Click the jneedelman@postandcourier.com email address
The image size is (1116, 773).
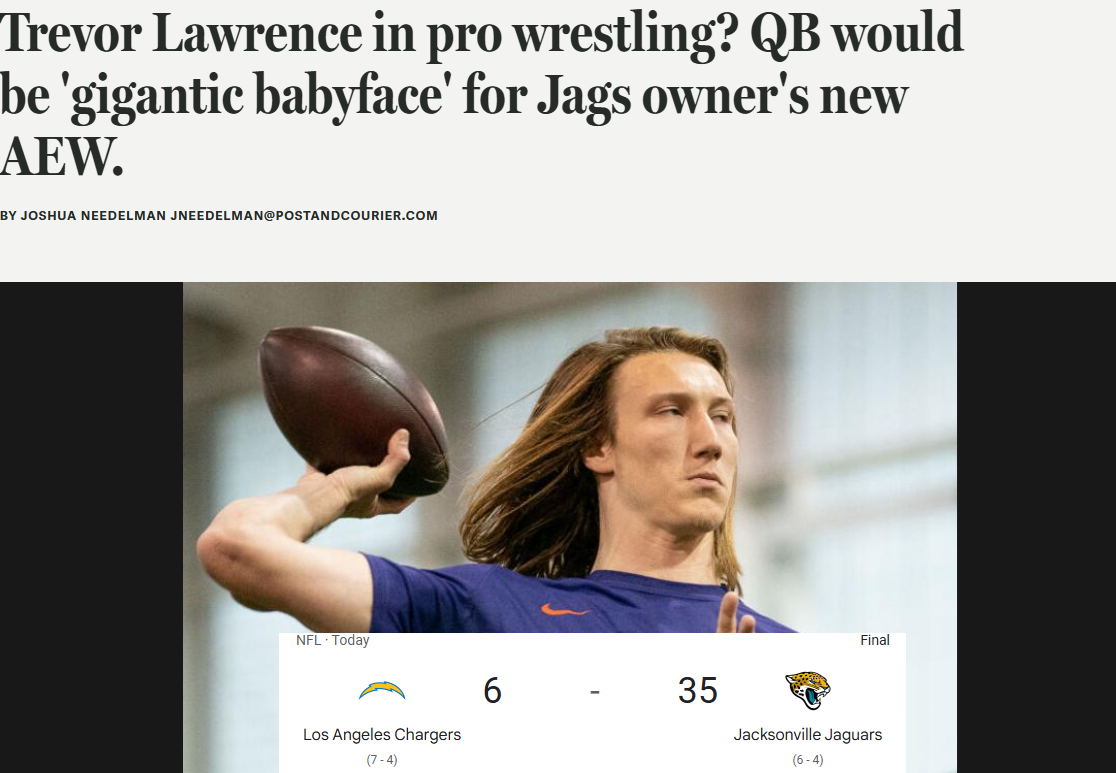click(x=304, y=216)
